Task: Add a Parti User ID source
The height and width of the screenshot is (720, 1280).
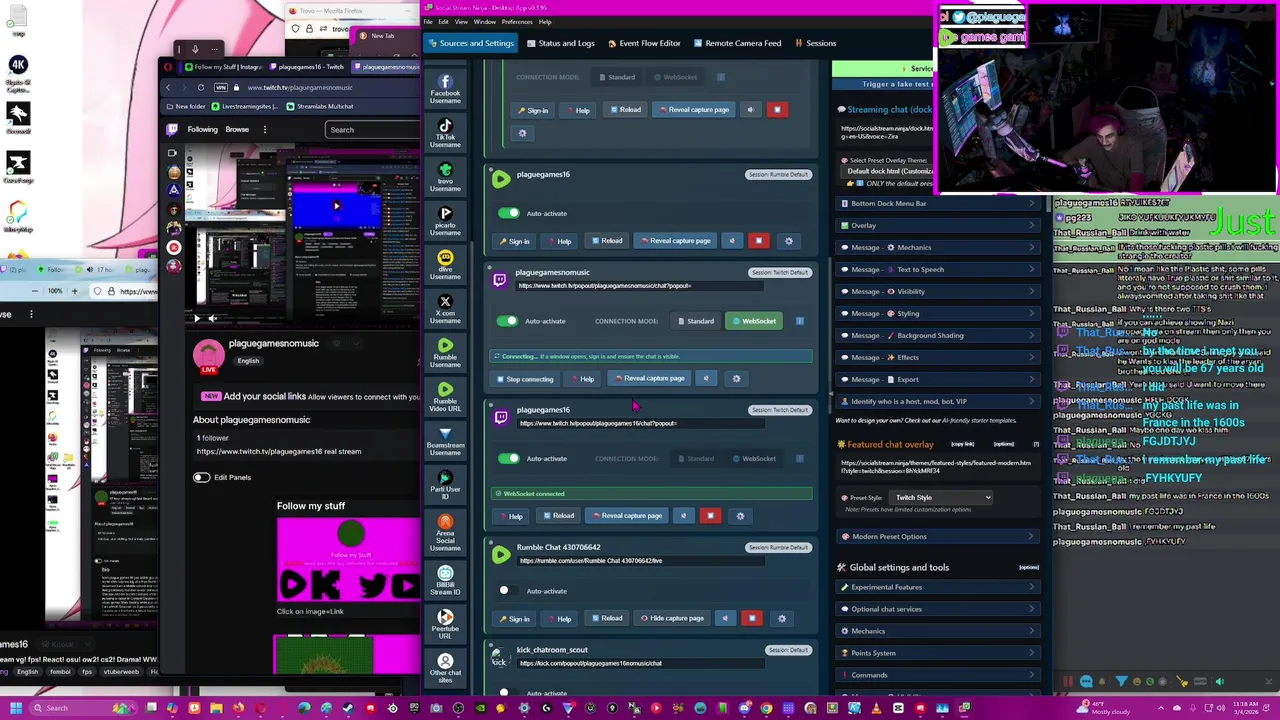Action: click(x=445, y=485)
